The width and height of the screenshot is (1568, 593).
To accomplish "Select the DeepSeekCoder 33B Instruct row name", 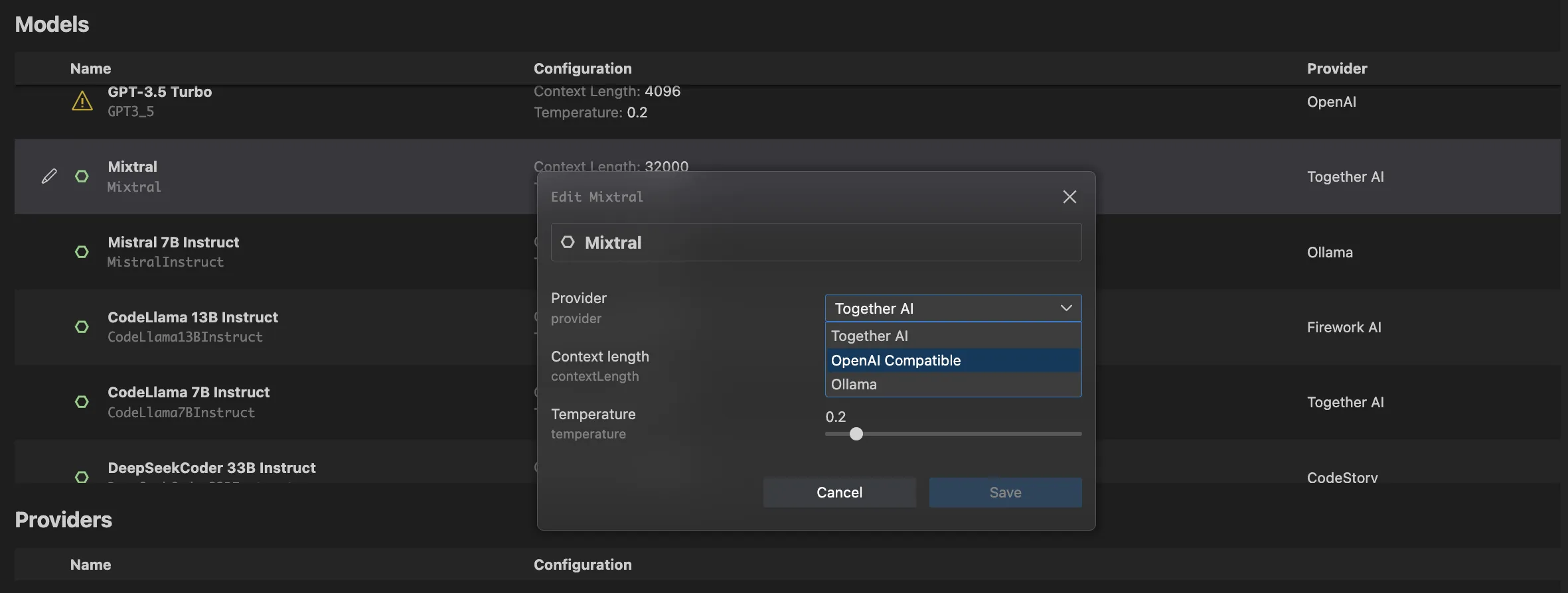I will (x=212, y=468).
